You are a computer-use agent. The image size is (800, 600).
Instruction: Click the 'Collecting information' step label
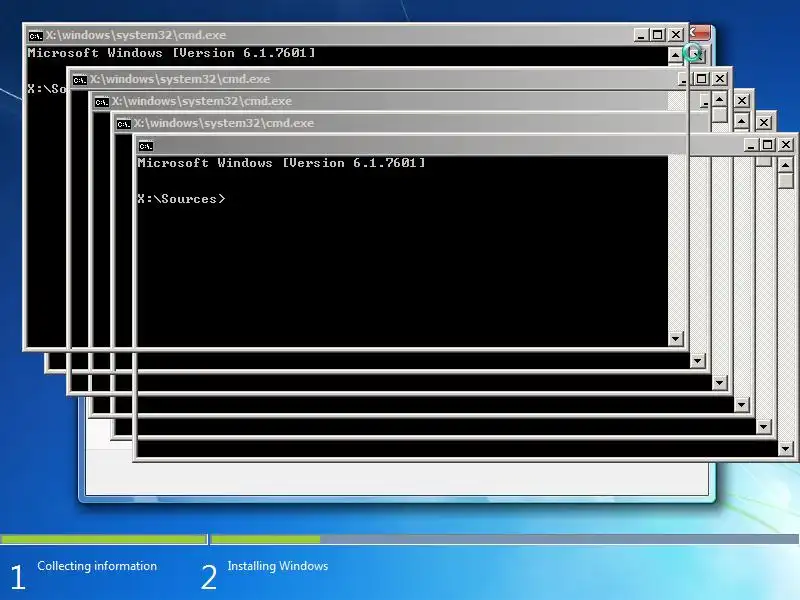(97, 566)
